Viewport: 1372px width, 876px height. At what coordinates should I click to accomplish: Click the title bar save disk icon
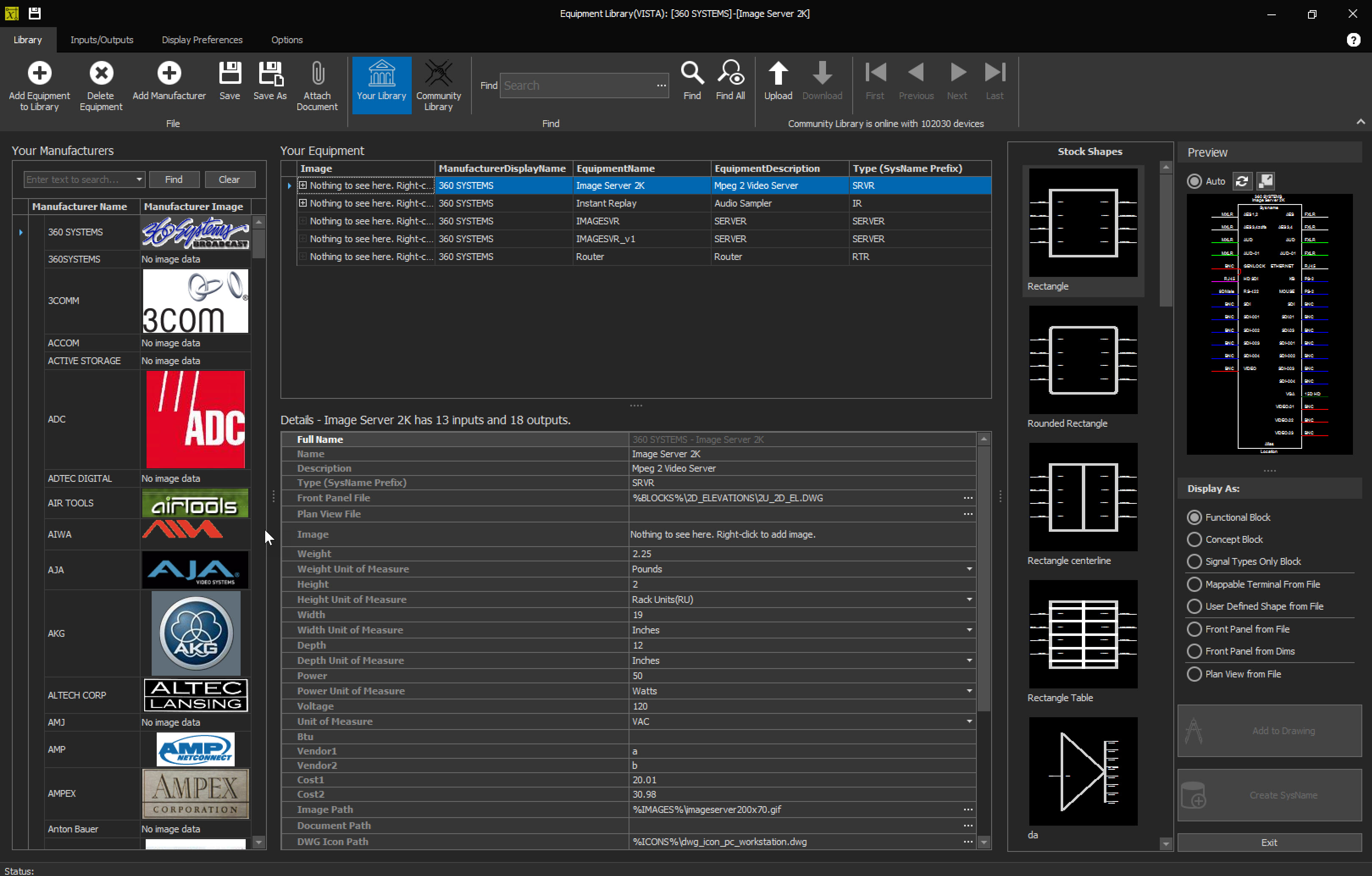point(35,13)
